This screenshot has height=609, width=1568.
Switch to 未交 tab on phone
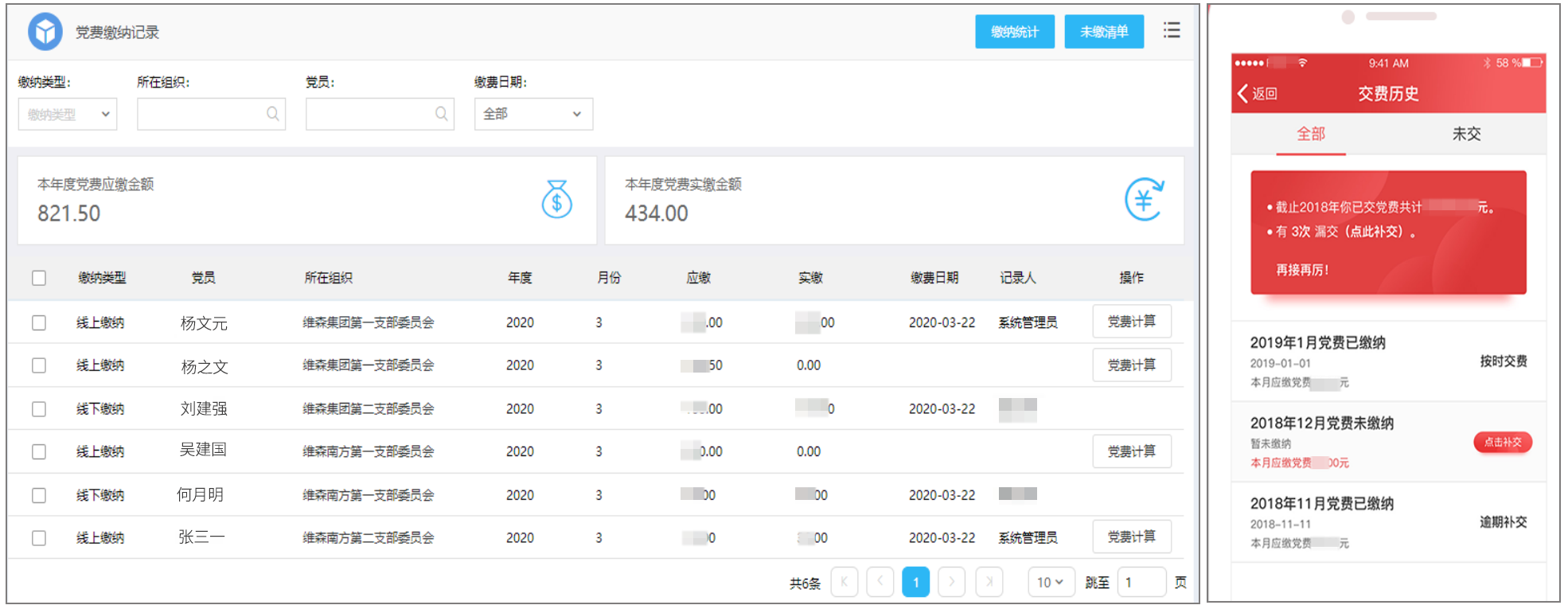pos(1466,134)
